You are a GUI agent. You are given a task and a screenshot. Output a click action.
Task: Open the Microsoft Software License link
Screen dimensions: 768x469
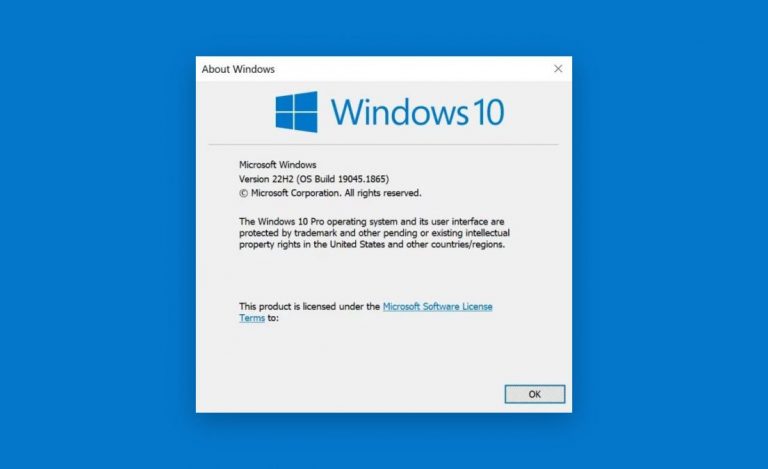pos(437,306)
